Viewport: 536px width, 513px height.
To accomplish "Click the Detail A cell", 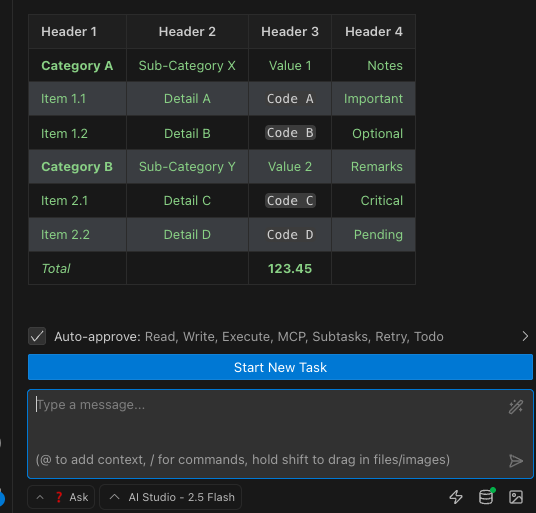I will click(x=187, y=99).
